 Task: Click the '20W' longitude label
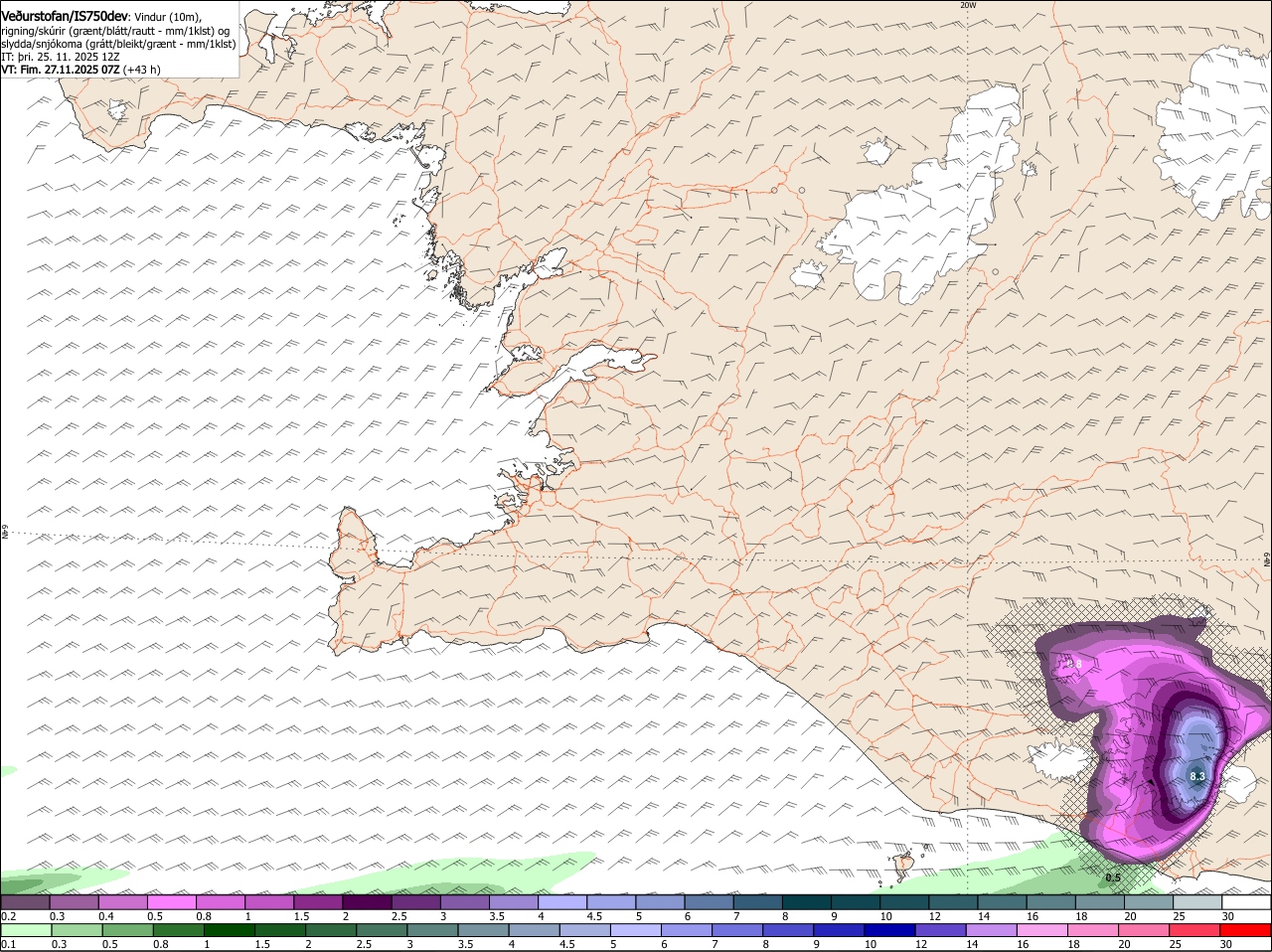(968, 5)
